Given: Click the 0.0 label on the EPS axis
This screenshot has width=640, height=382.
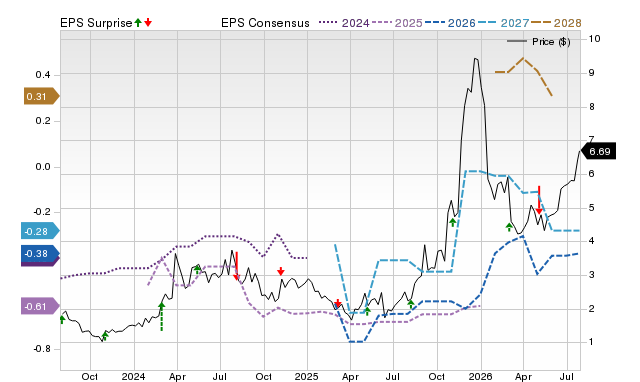Looking at the screenshot, I should click(42, 167).
